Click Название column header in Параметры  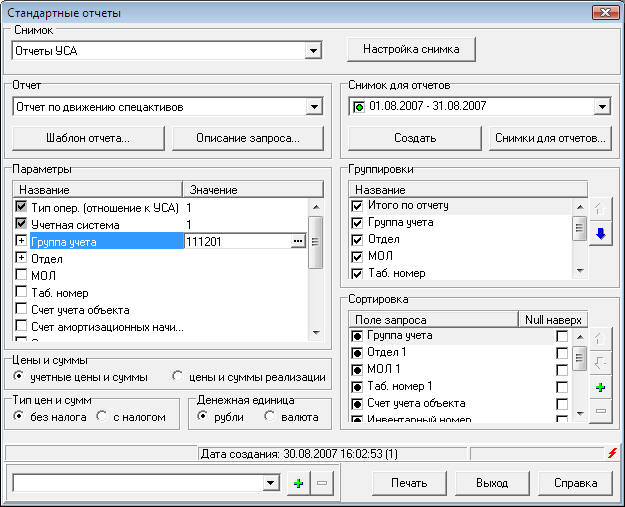point(97,190)
